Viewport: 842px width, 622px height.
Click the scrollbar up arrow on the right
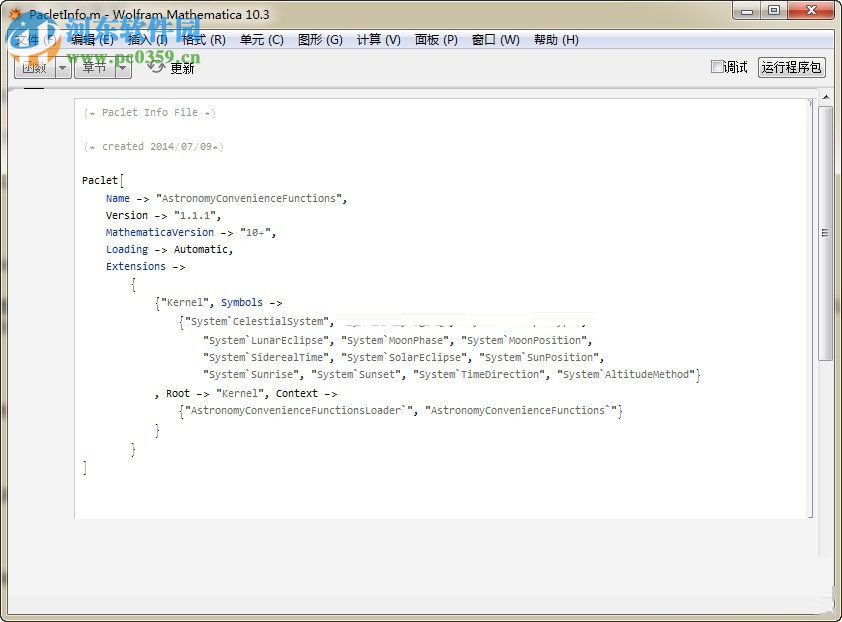click(x=827, y=95)
